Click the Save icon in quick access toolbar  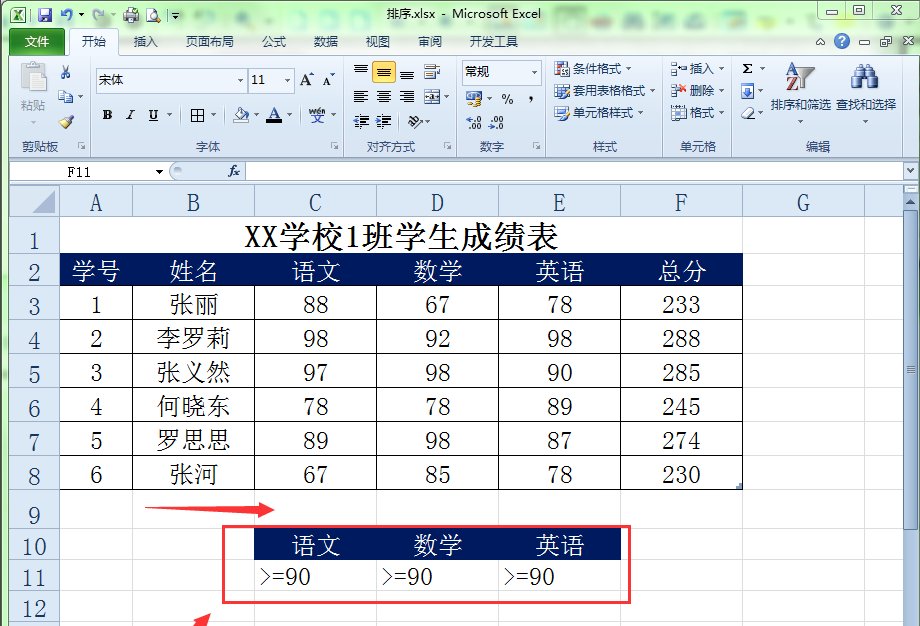tap(44, 14)
